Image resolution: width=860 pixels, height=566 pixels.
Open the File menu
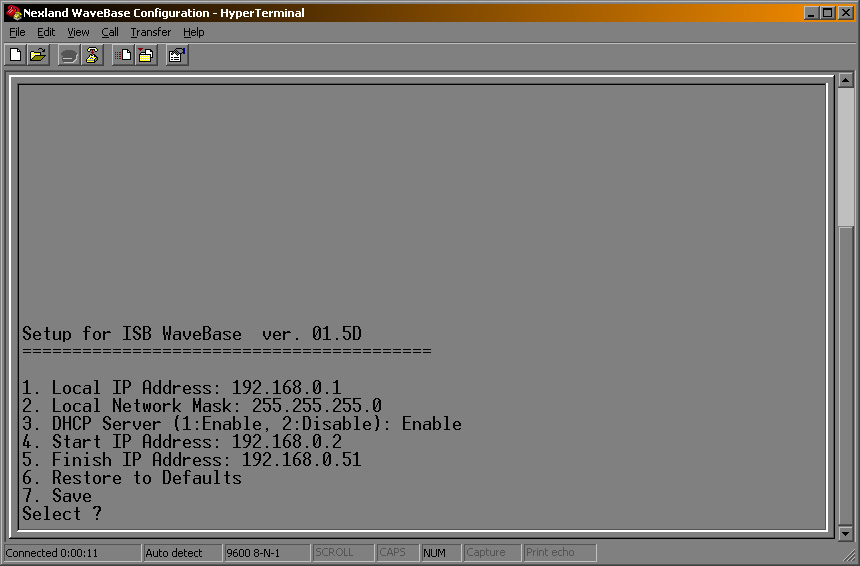(17, 32)
